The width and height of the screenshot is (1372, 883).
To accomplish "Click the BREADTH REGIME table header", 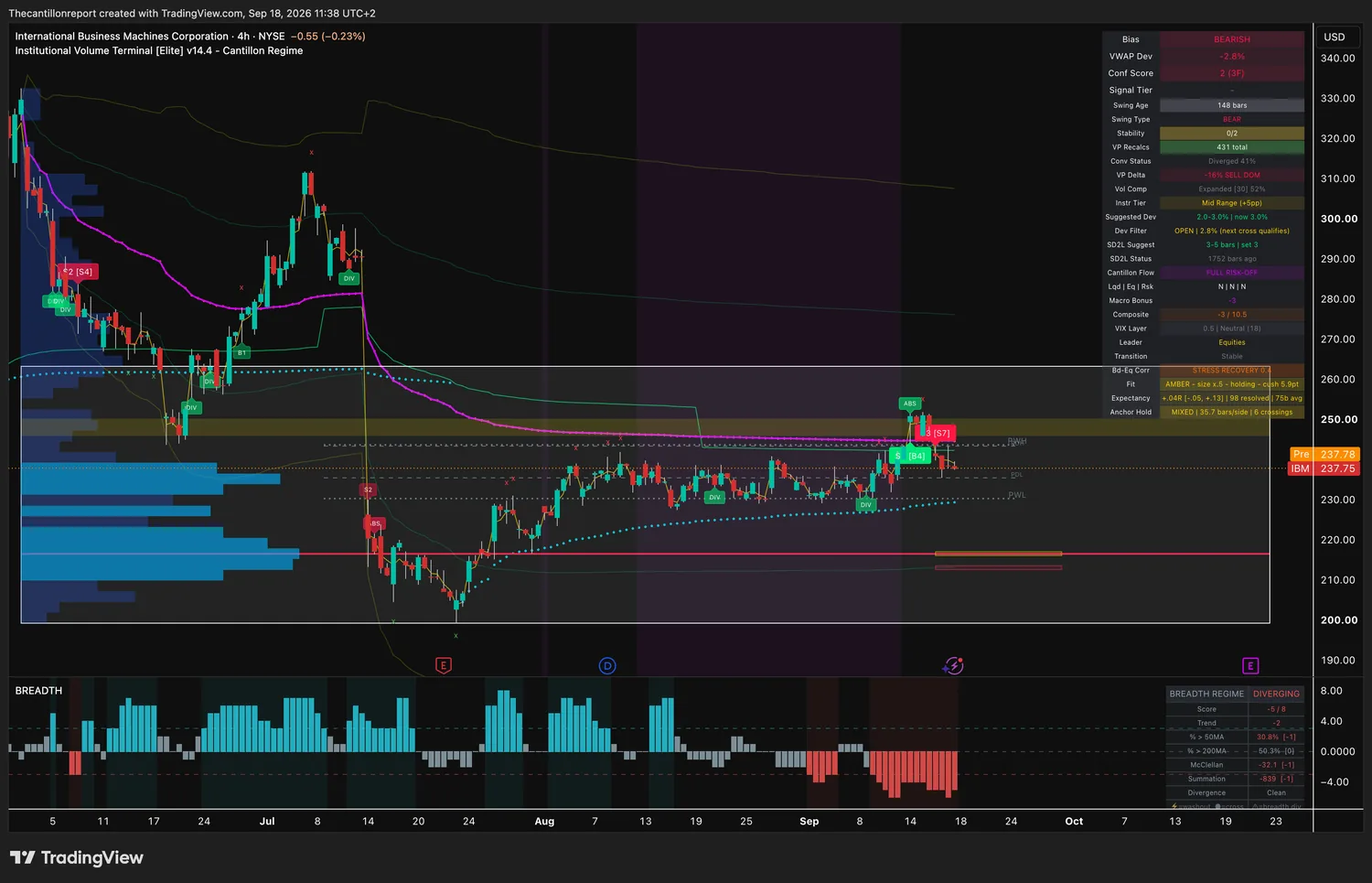I will (1206, 694).
